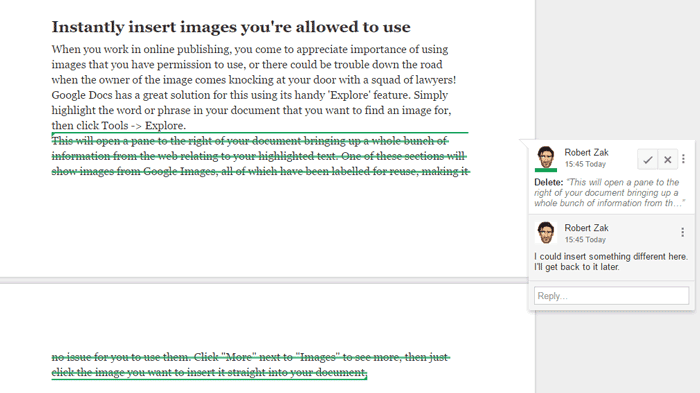Click the struck-through text 'no issue for you to use them'

point(121,357)
